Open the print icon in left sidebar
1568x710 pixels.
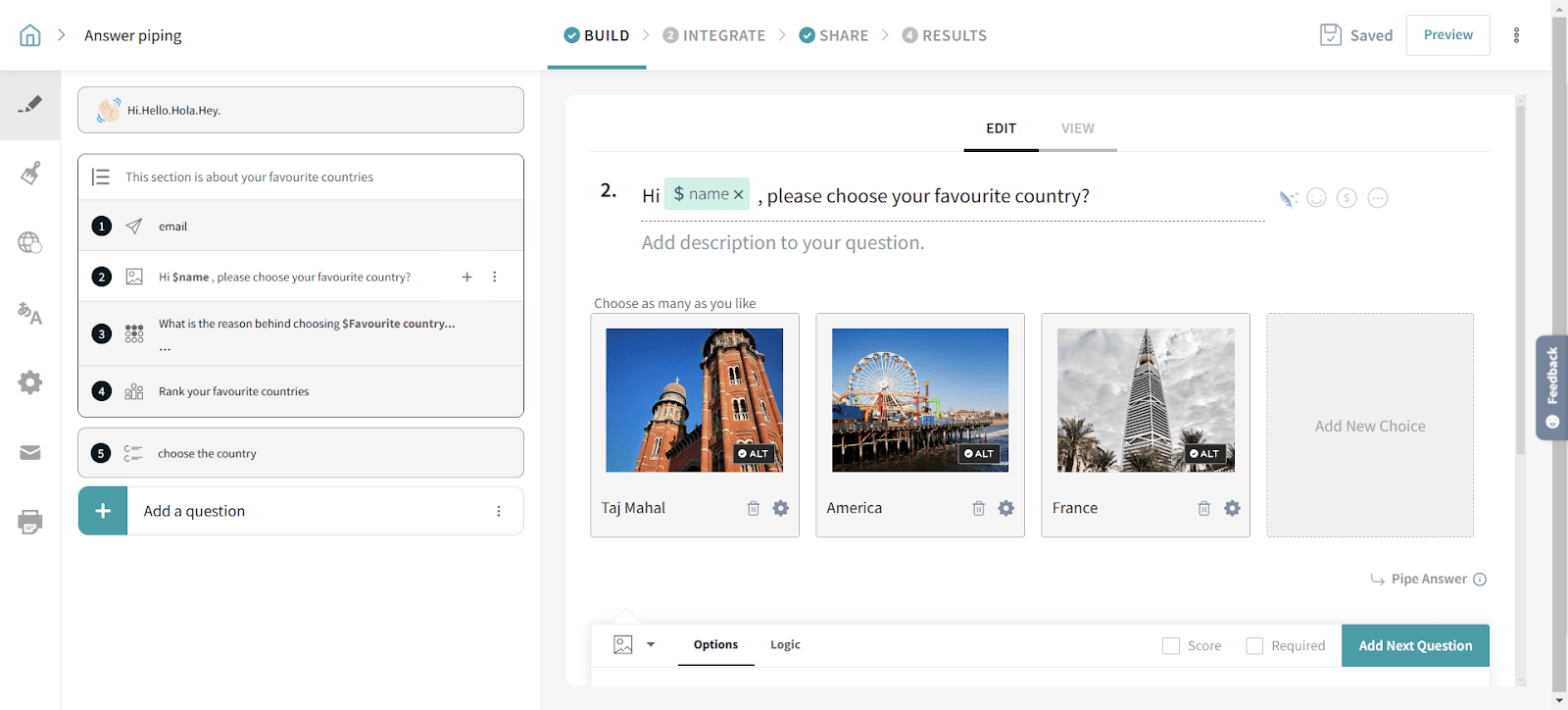(x=30, y=522)
